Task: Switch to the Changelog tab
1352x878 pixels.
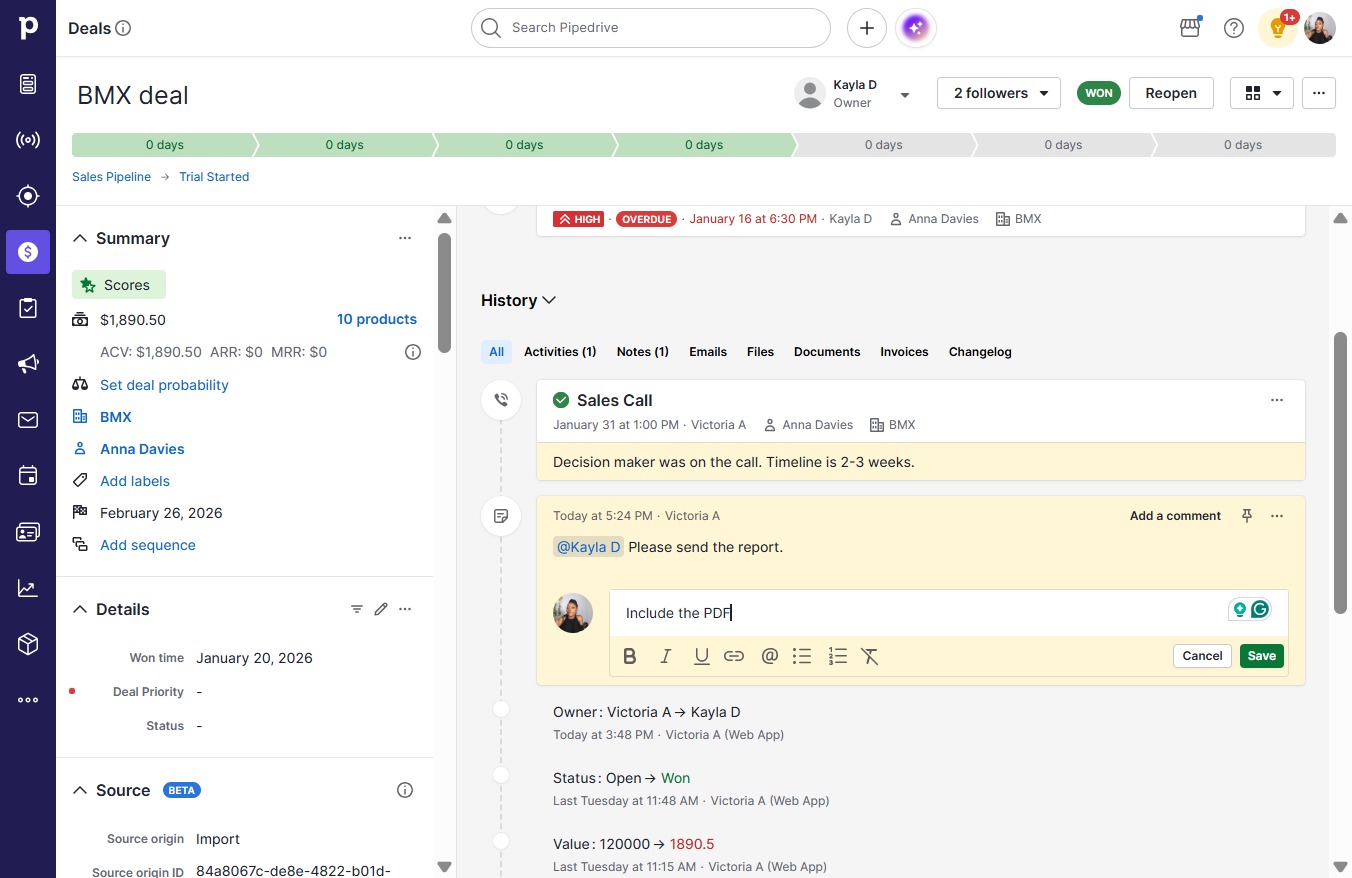Action: [980, 352]
